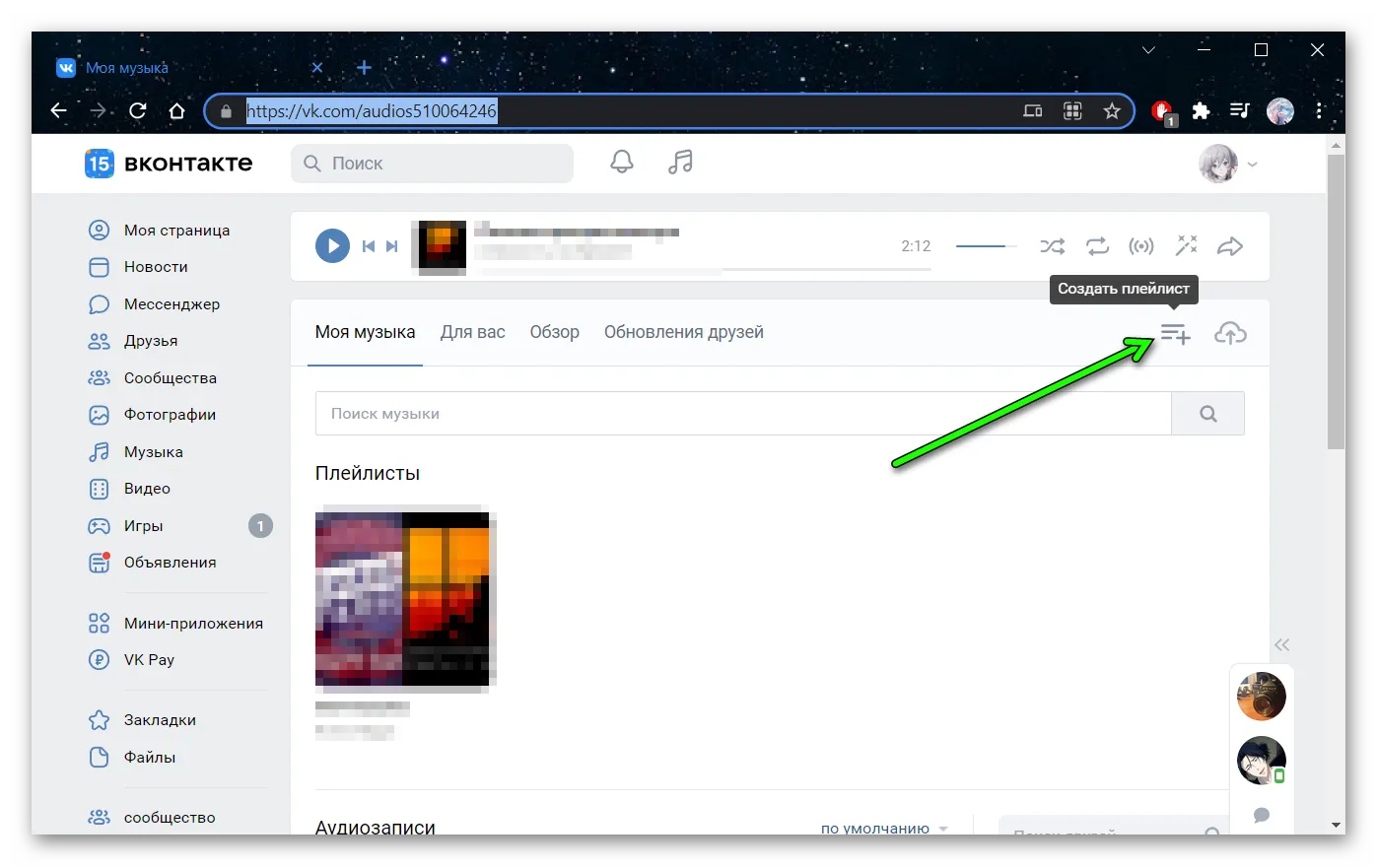1377x868 pixels.
Task: Open Объявления in the sidebar
Action: click(170, 563)
